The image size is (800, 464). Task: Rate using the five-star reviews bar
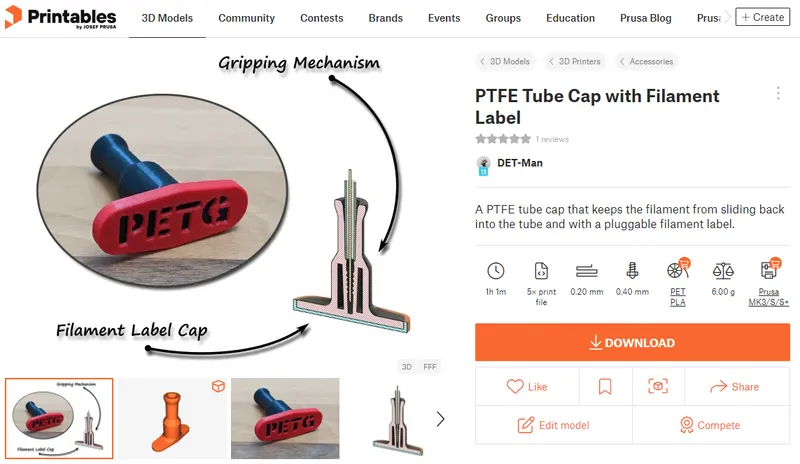pos(503,139)
